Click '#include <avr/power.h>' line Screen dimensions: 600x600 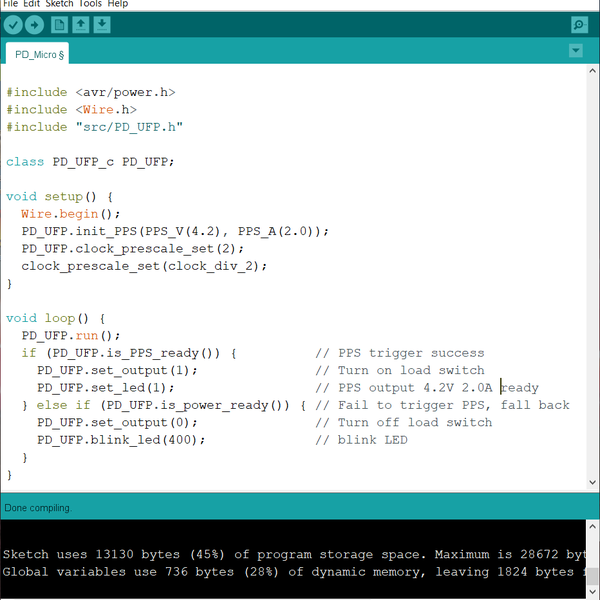[x=91, y=92]
